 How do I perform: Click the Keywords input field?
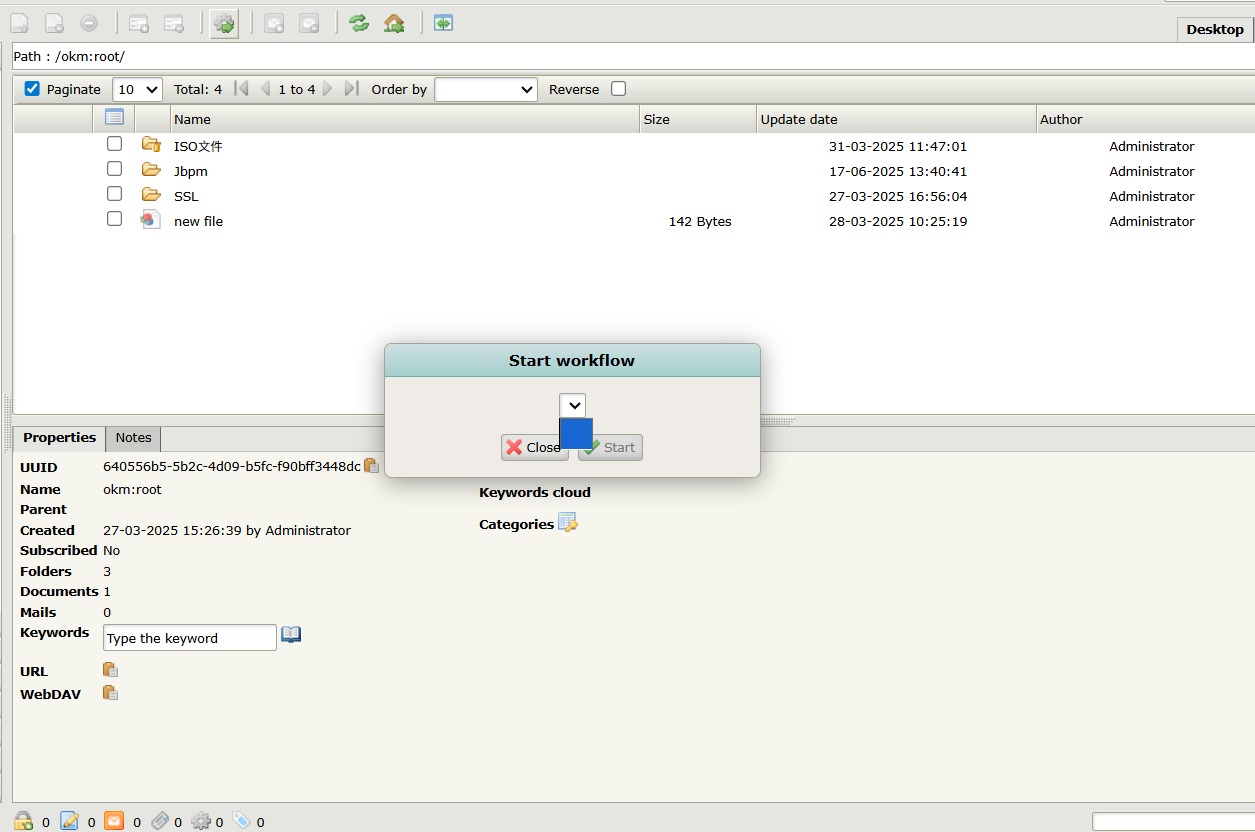(189, 638)
